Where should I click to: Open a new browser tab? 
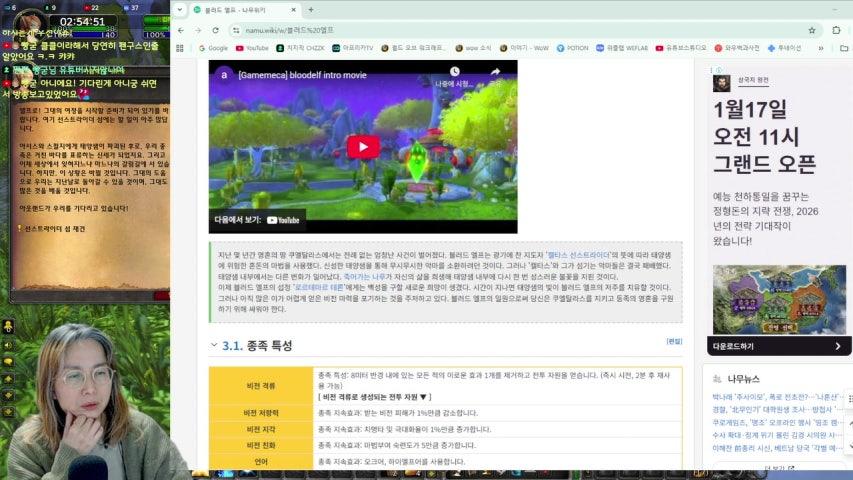pos(312,10)
